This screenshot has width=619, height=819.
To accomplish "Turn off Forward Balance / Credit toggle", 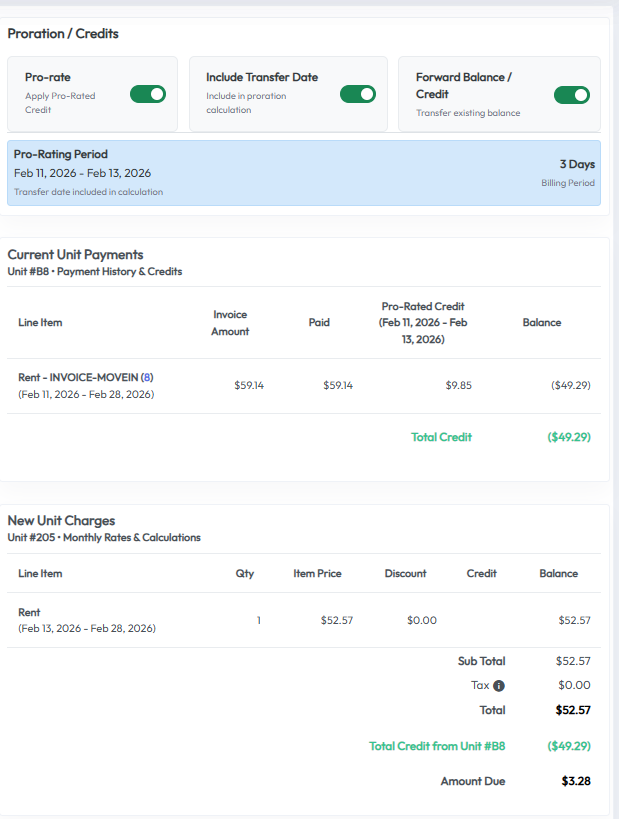I will coord(571,95).
